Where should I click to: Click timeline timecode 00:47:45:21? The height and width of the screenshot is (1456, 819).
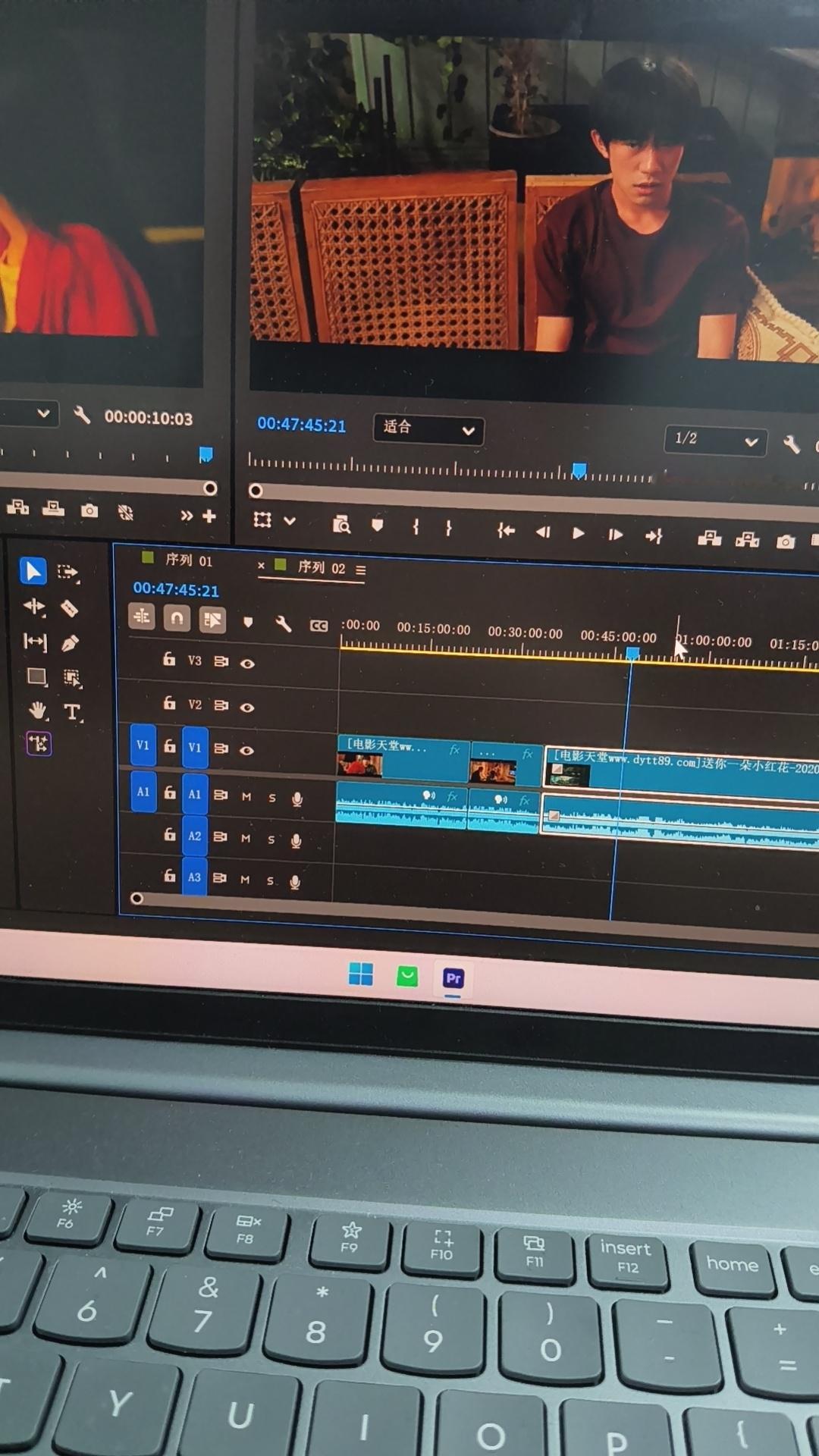click(x=175, y=589)
